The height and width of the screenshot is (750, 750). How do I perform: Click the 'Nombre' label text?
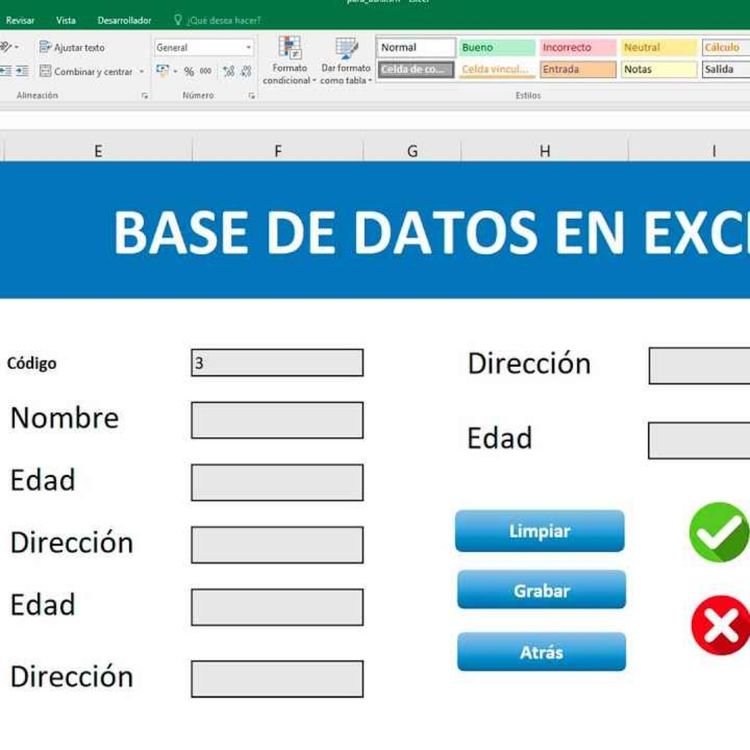pos(65,418)
